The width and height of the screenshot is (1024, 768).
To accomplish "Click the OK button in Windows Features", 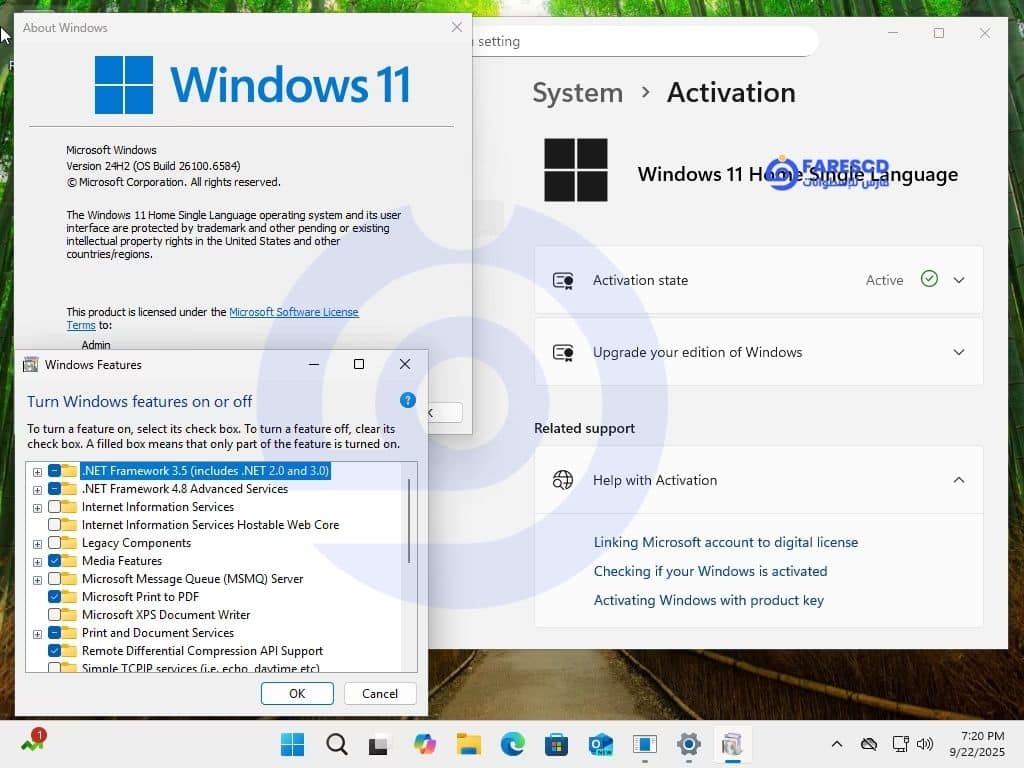I will click(x=297, y=693).
